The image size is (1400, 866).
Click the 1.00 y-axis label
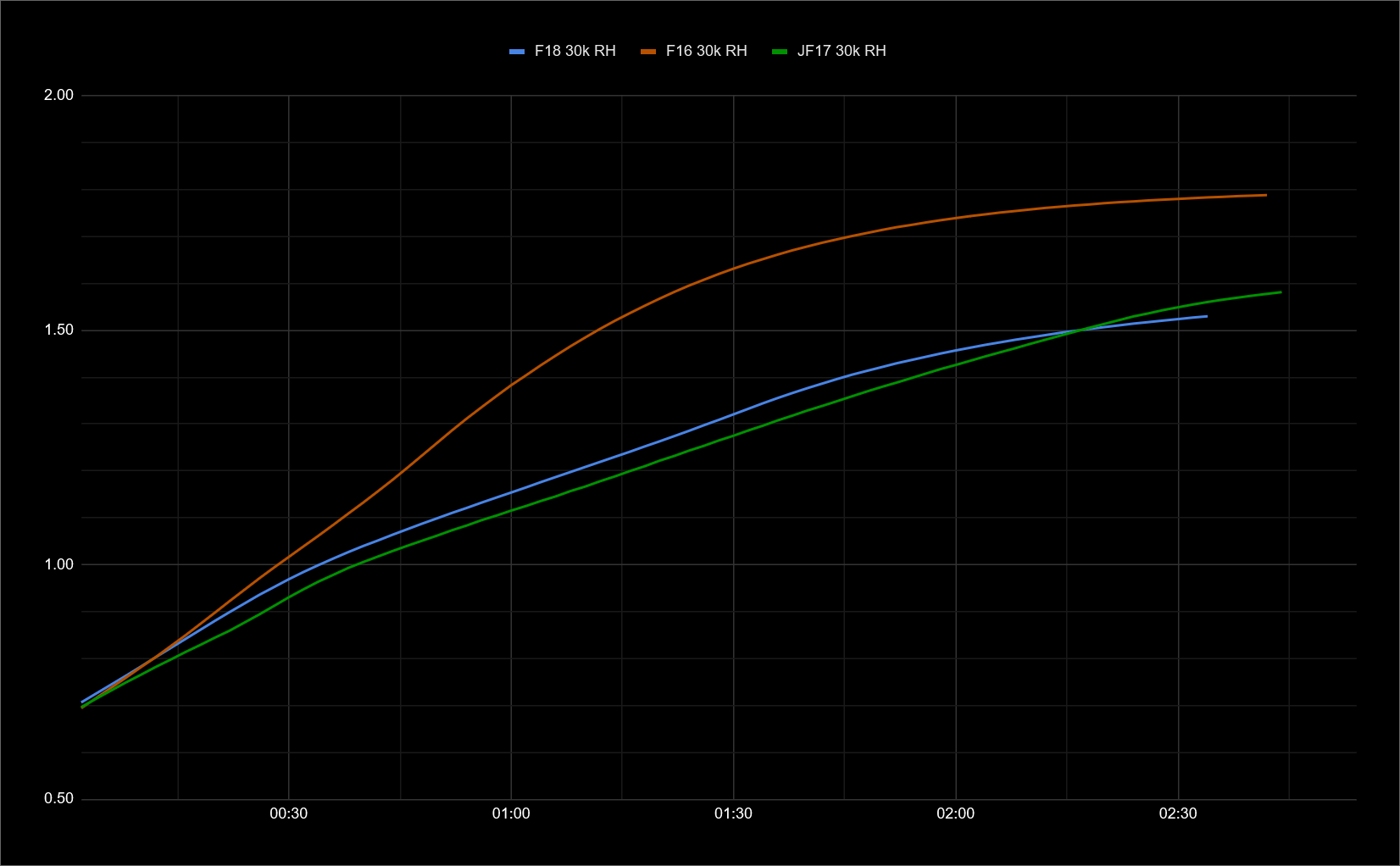[58, 564]
